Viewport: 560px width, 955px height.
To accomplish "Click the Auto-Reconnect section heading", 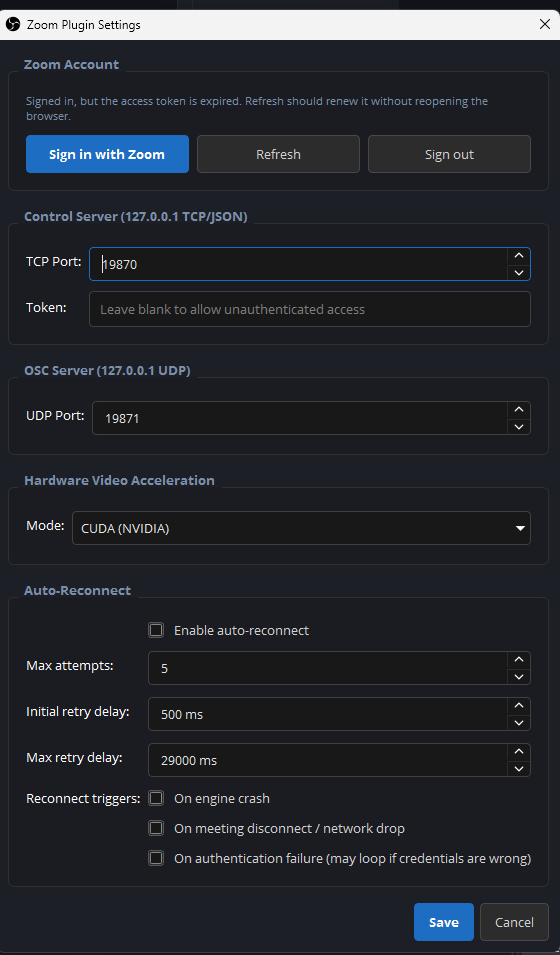I will [x=77, y=590].
